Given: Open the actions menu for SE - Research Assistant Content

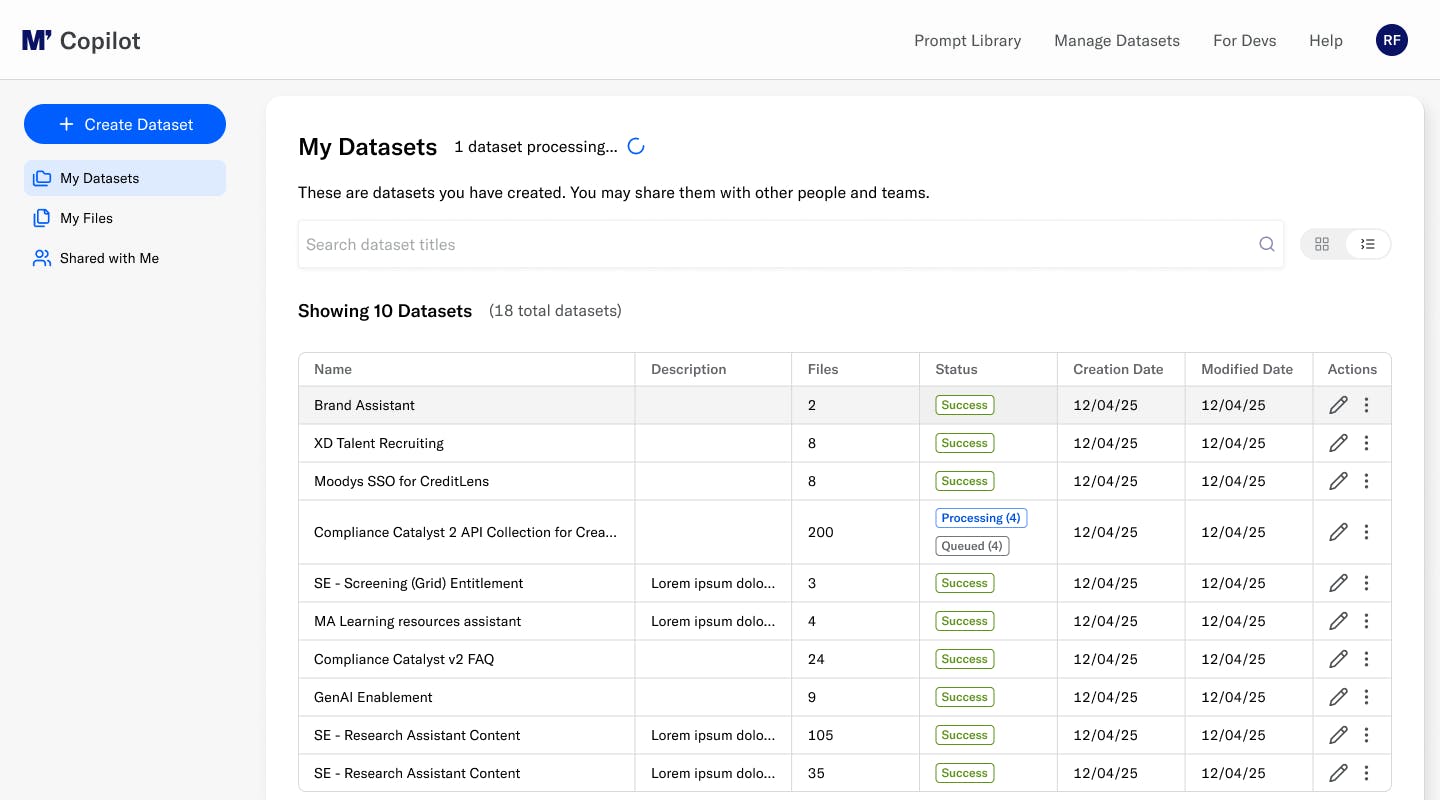Looking at the screenshot, I should click(x=1367, y=735).
